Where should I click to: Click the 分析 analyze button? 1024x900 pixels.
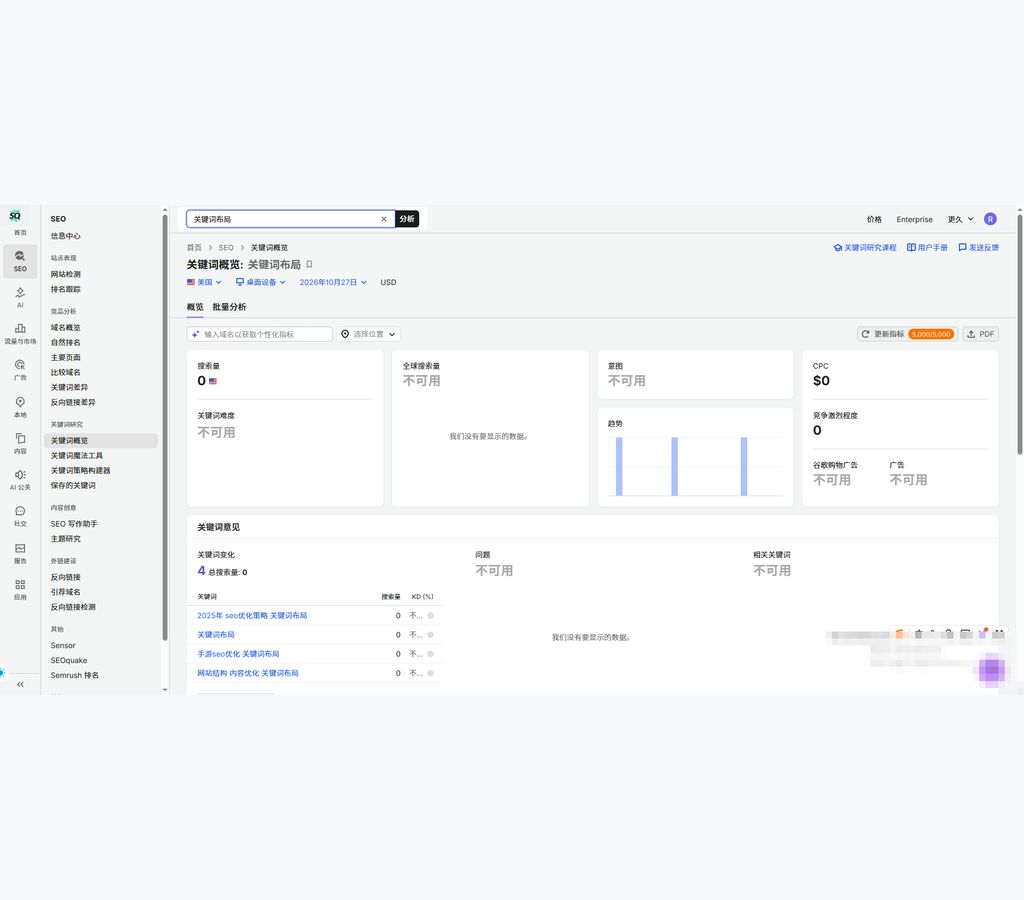coord(407,219)
